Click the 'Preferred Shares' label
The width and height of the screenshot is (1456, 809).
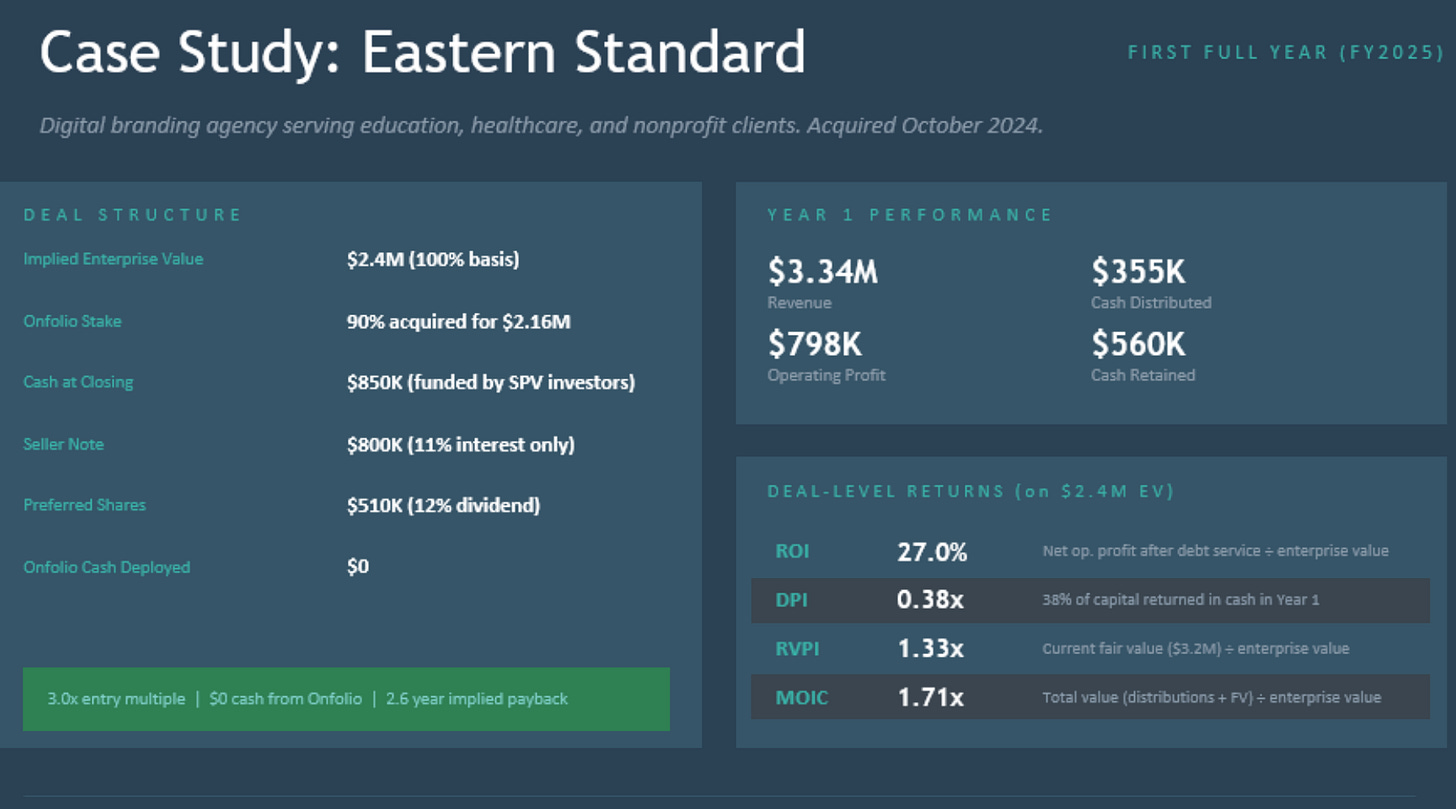pyautogui.click(x=84, y=505)
